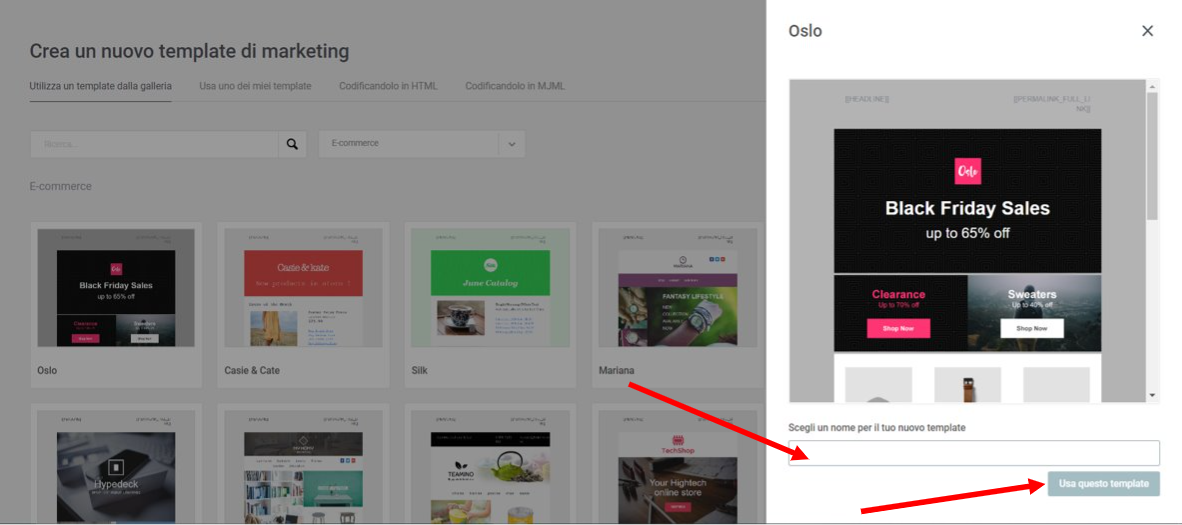Close the Oslo preview panel

pos(1147,31)
